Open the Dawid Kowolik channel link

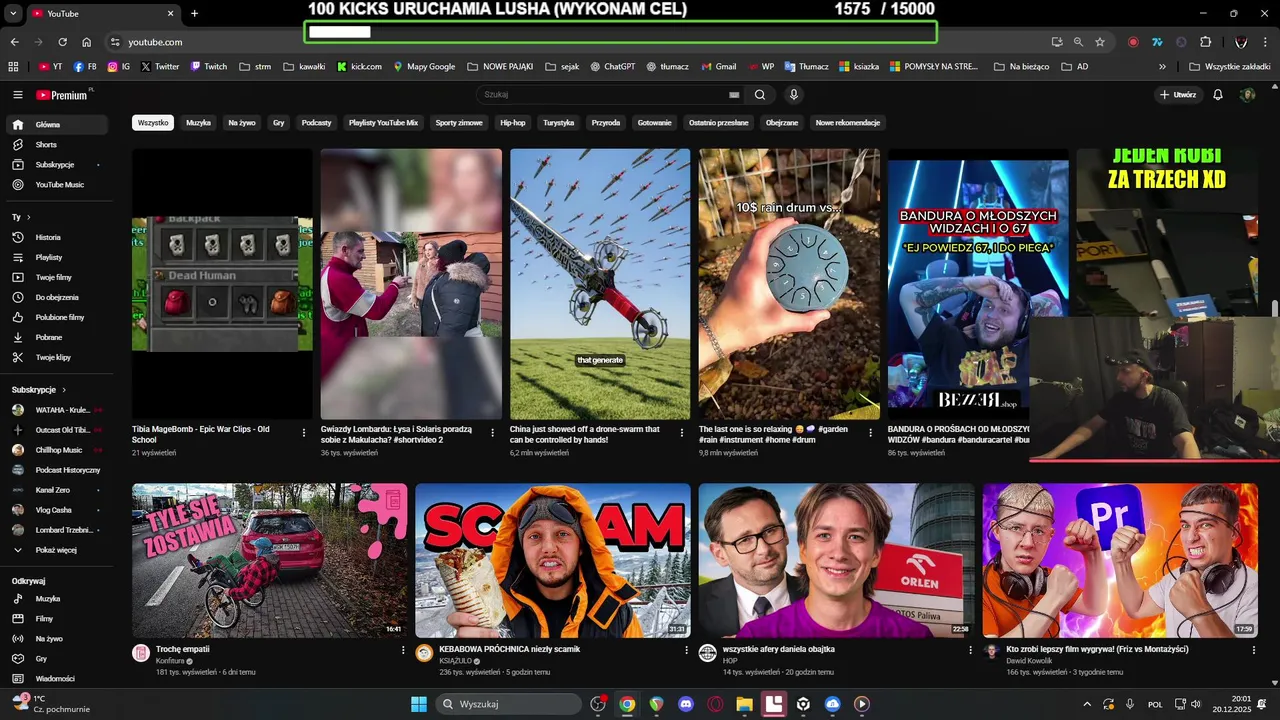click(1030, 661)
